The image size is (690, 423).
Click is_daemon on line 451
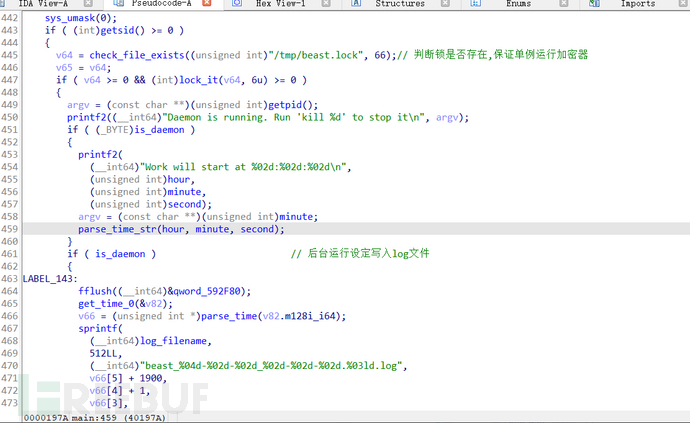click(x=159, y=130)
